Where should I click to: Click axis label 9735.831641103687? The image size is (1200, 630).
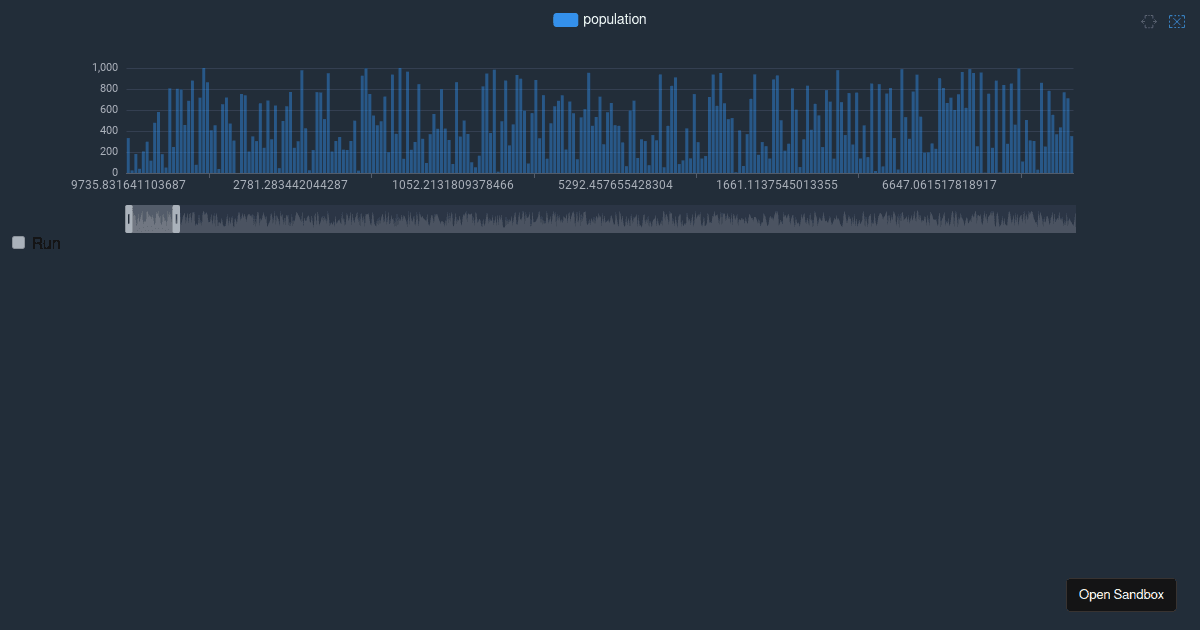pos(129,185)
